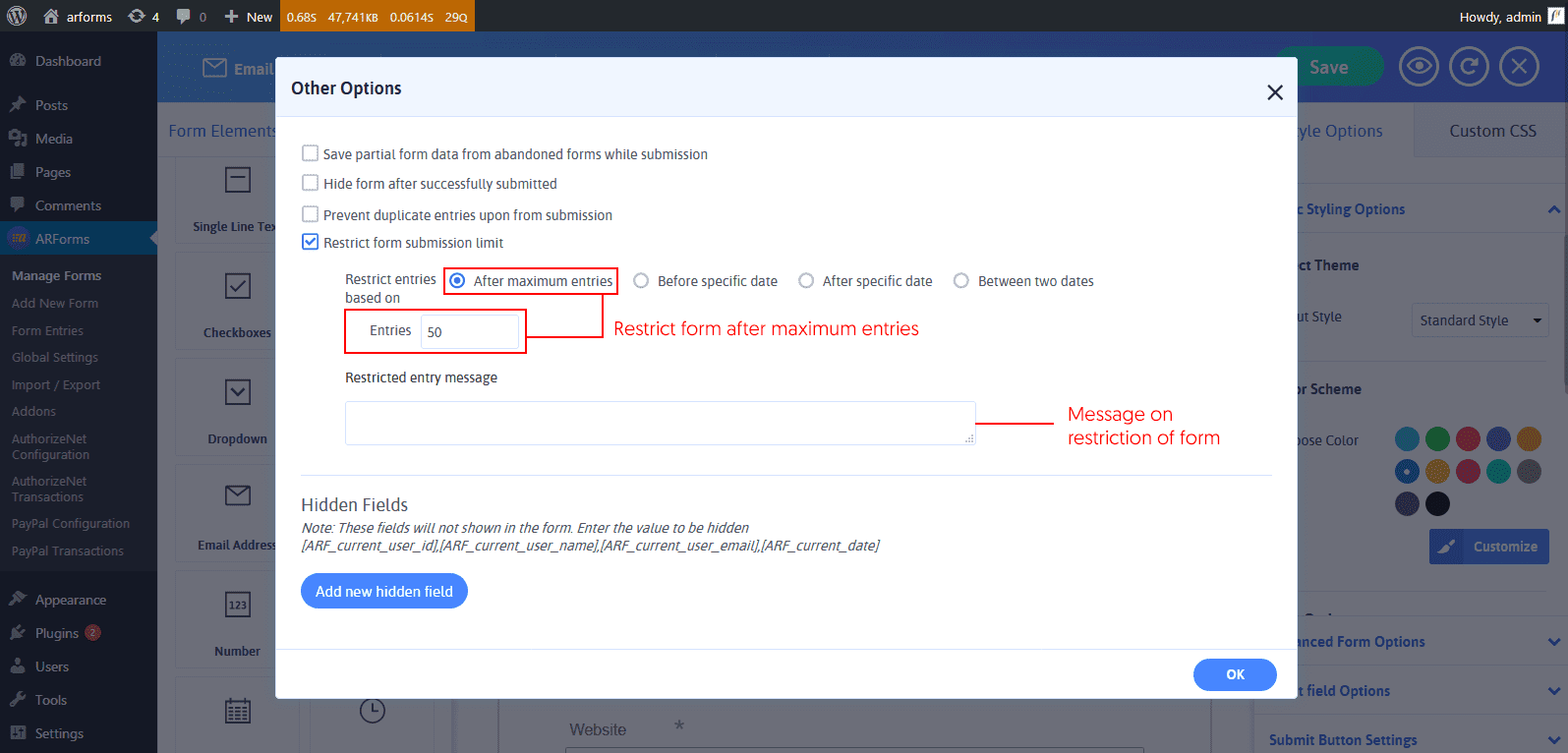1568x753 pixels.
Task: Switch to the Custom CSS tab
Action: 1491,131
